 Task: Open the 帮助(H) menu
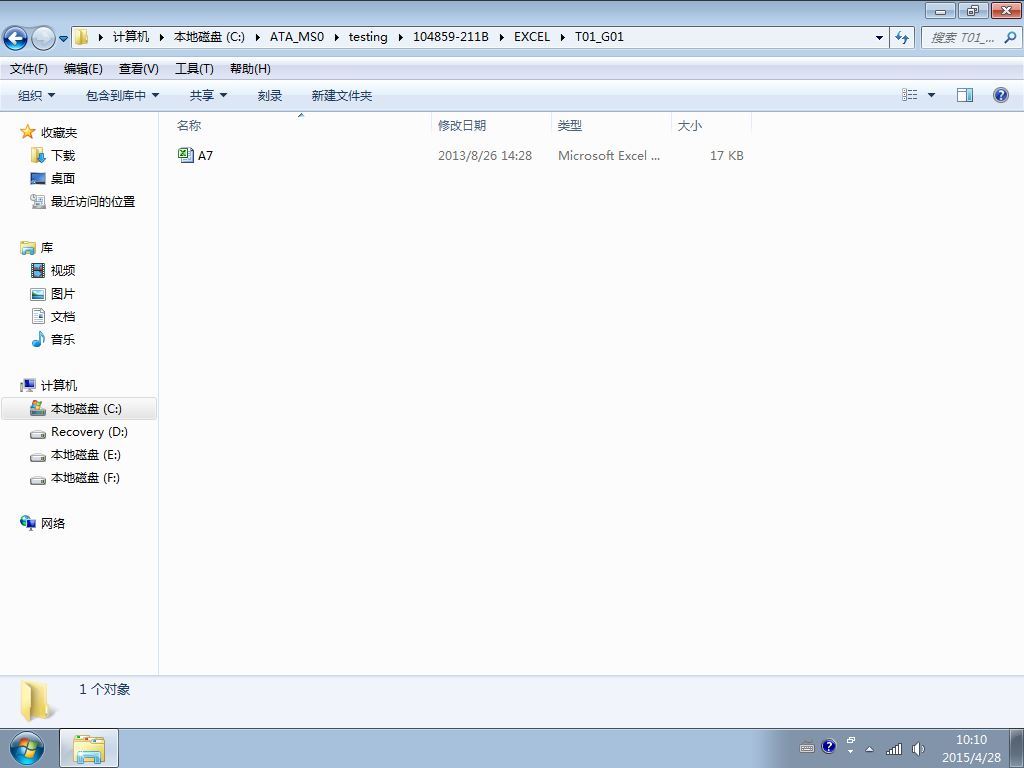click(x=250, y=69)
